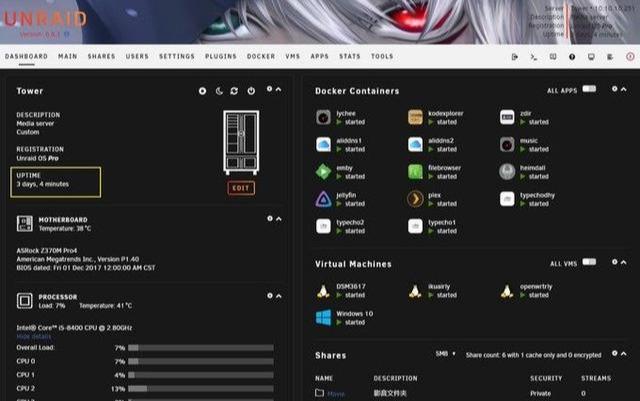Click the heimdall container icon

click(507, 172)
